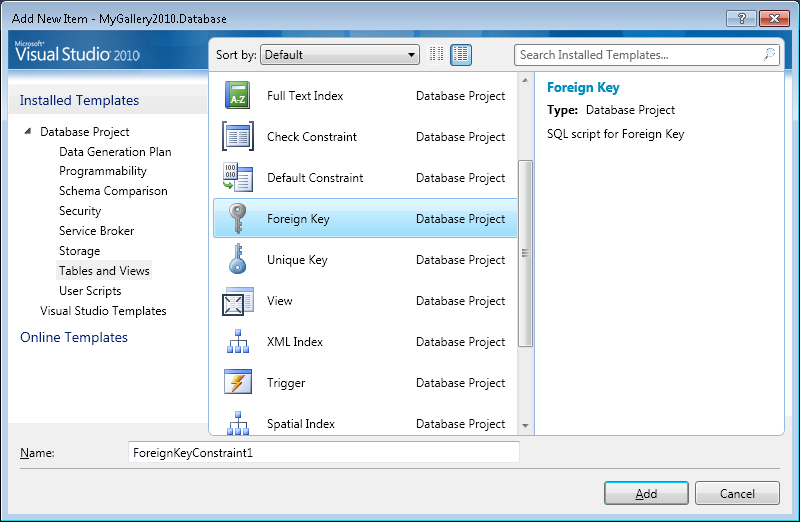Select Data Generation Plan category
This screenshot has width=800, height=522.
(x=115, y=152)
